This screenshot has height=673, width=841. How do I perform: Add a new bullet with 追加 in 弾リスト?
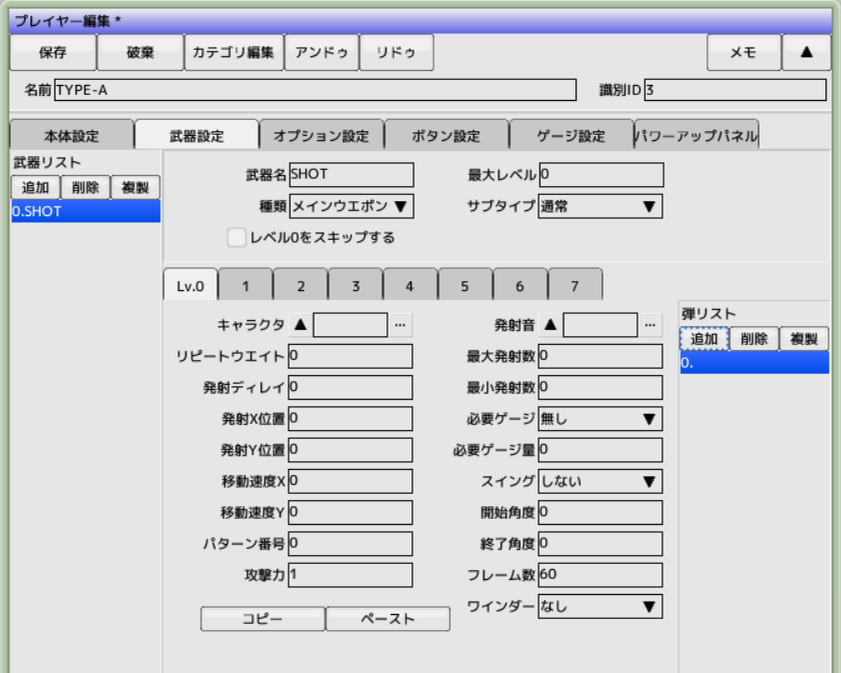click(x=704, y=339)
